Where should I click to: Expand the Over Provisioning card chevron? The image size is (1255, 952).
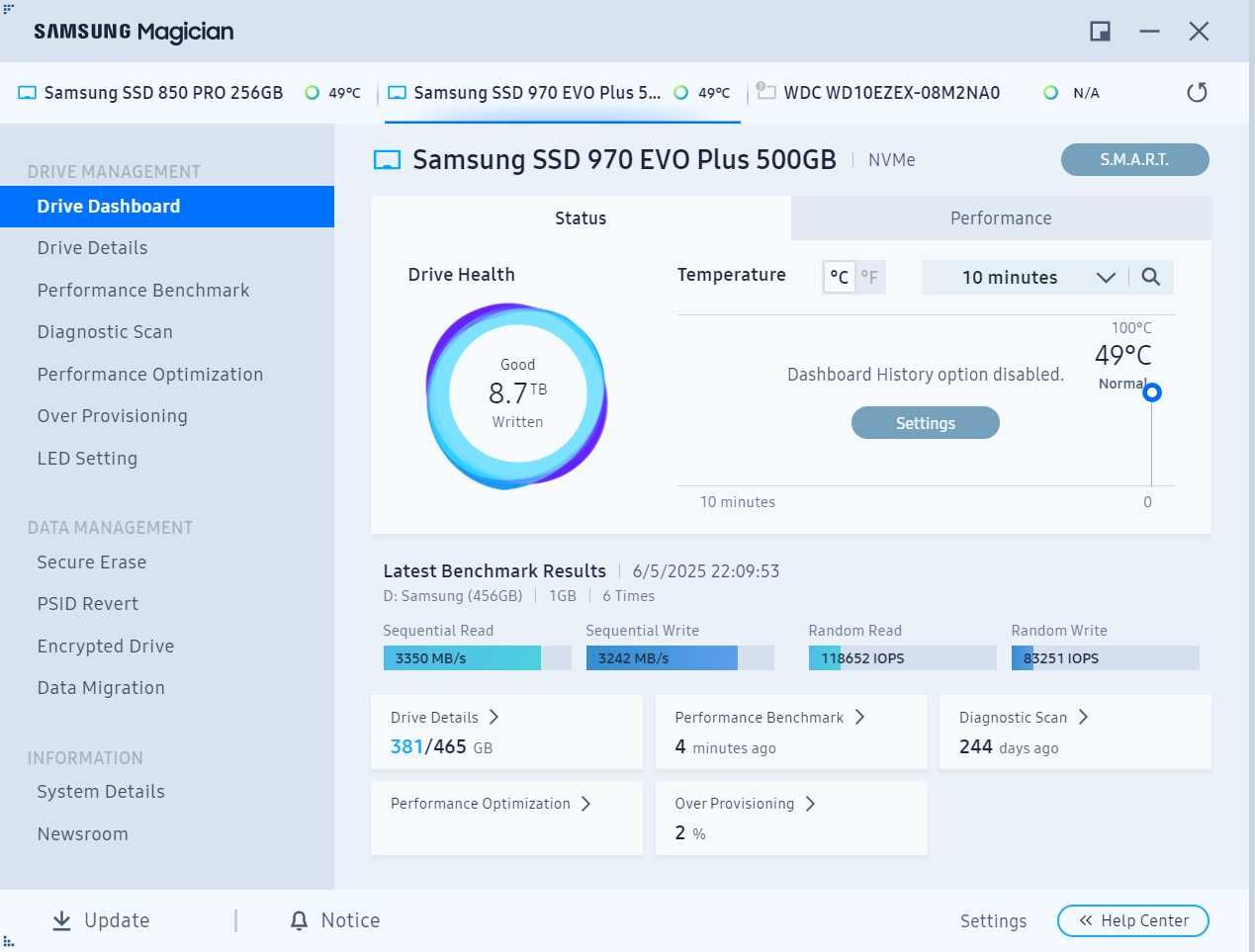pyautogui.click(x=810, y=804)
